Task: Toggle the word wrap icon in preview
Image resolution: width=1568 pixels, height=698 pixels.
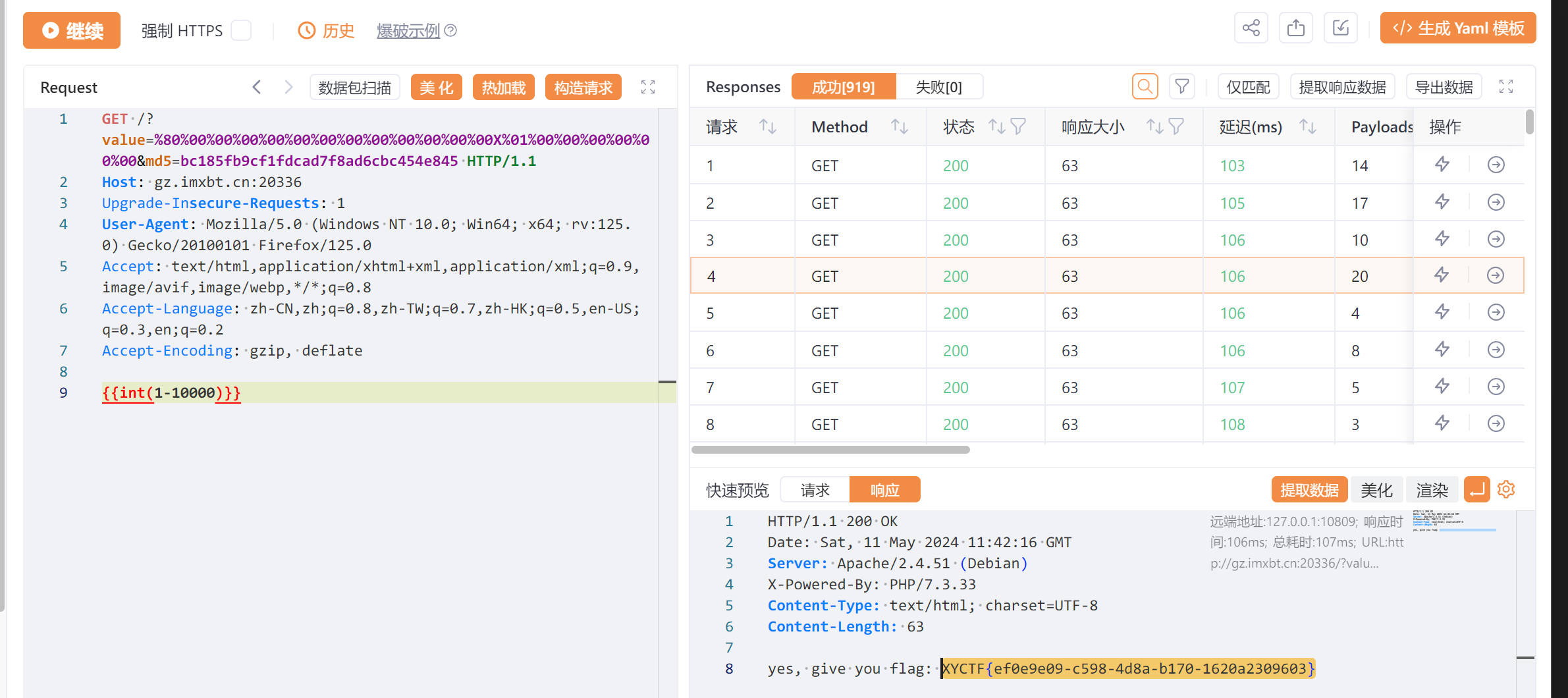Action: pyautogui.click(x=1477, y=489)
